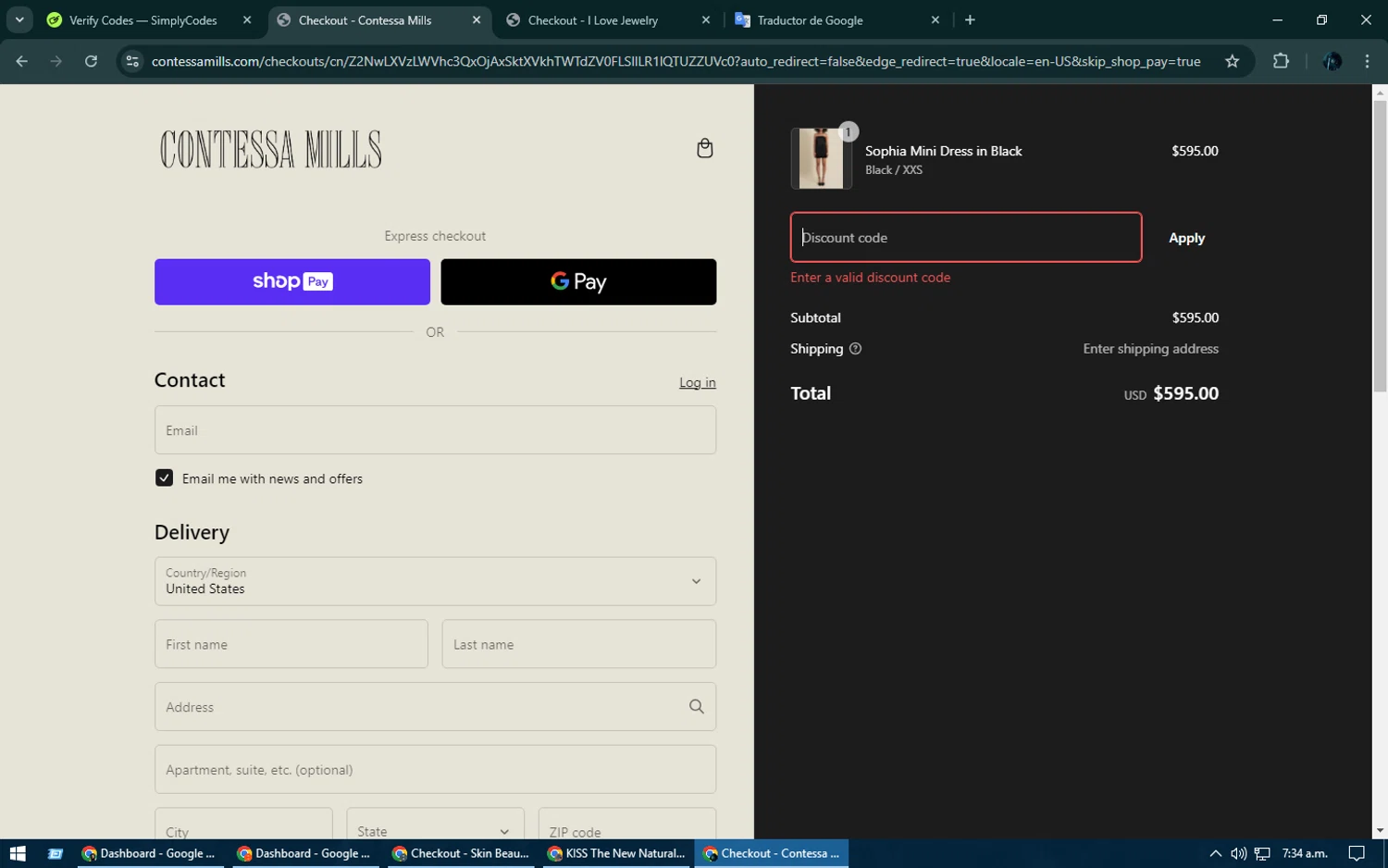
Task: Open the first Dashboard Google taskbar window
Action: [149, 853]
